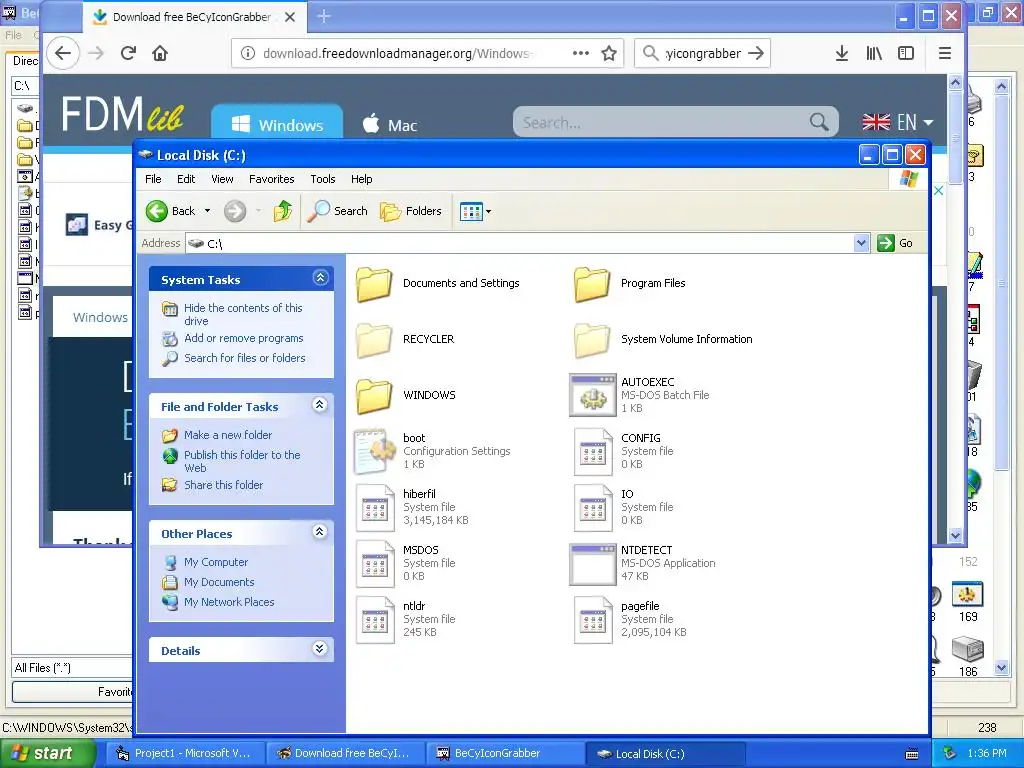Select the ntldr system file icon
This screenshot has width=1024, height=768.
pos(375,620)
